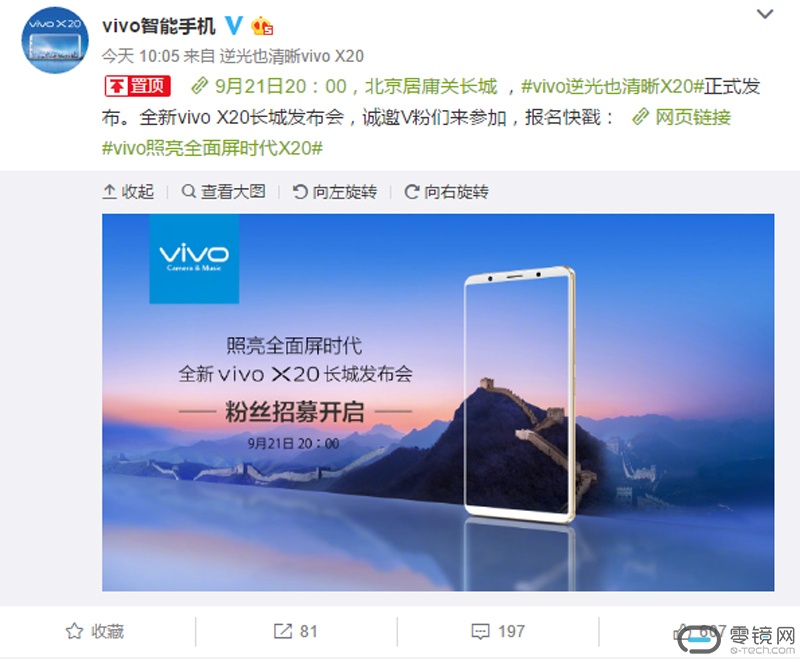Open the post options chevron menu
Screen dimensions: 800x660
pos(764,14)
